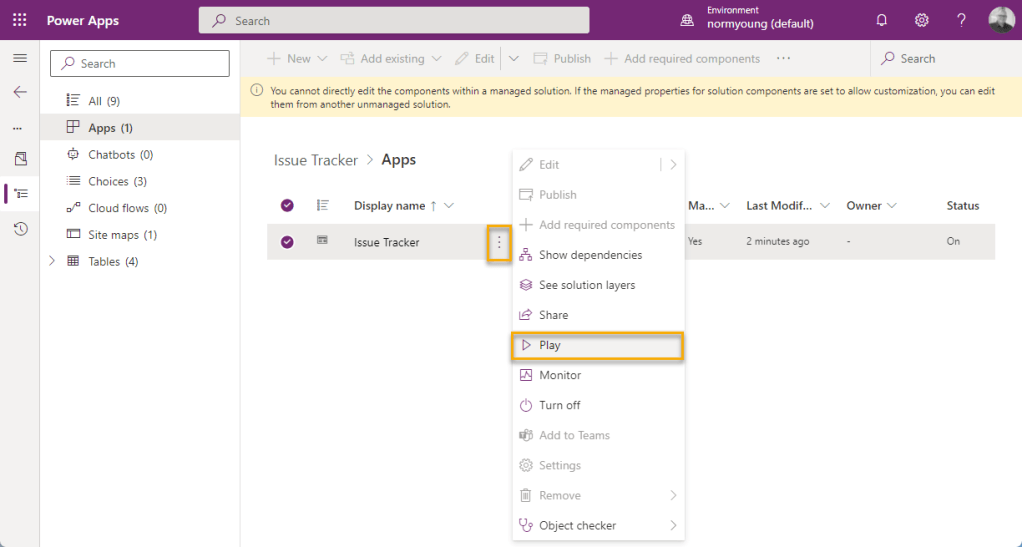Open Display name column sort dropdown
This screenshot has height=547, width=1022.
coord(449,206)
